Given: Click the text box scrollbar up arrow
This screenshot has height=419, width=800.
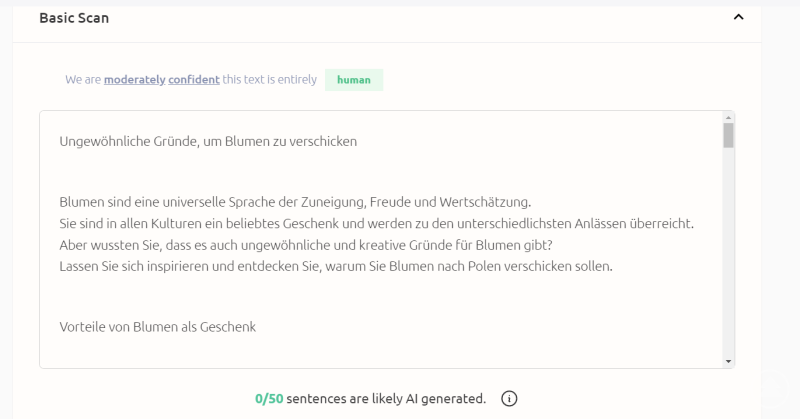Looking at the screenshot, I should (728, 118).
